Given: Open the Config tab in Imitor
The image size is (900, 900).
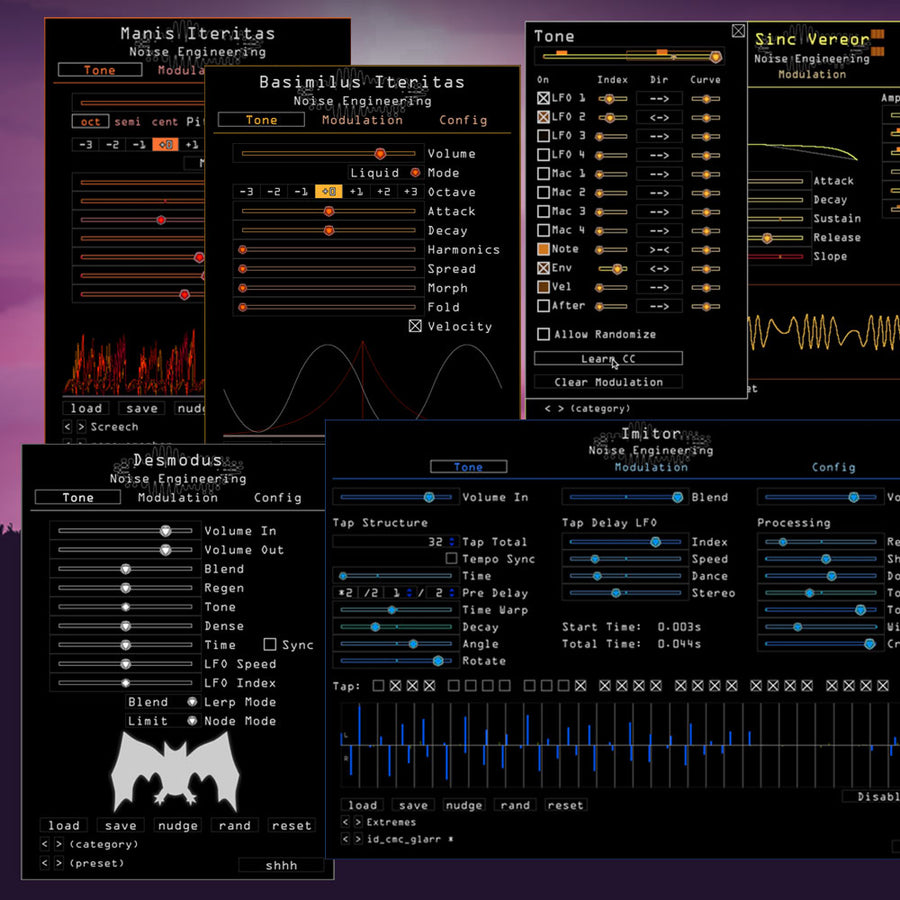Looking at the screenshot, I should click(x=833, y=467).
